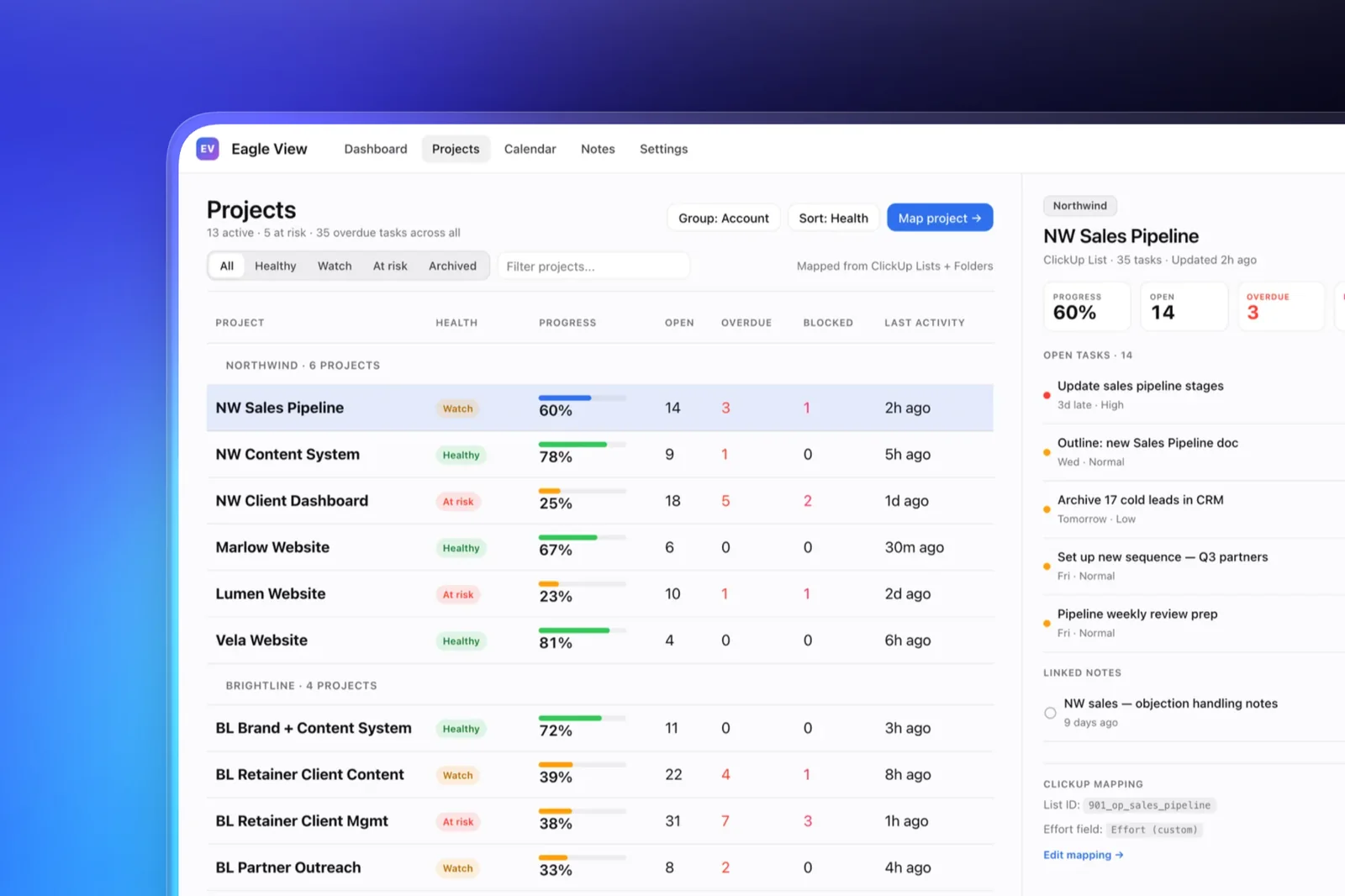Click the Edit mapping link

pos(1084,855)
